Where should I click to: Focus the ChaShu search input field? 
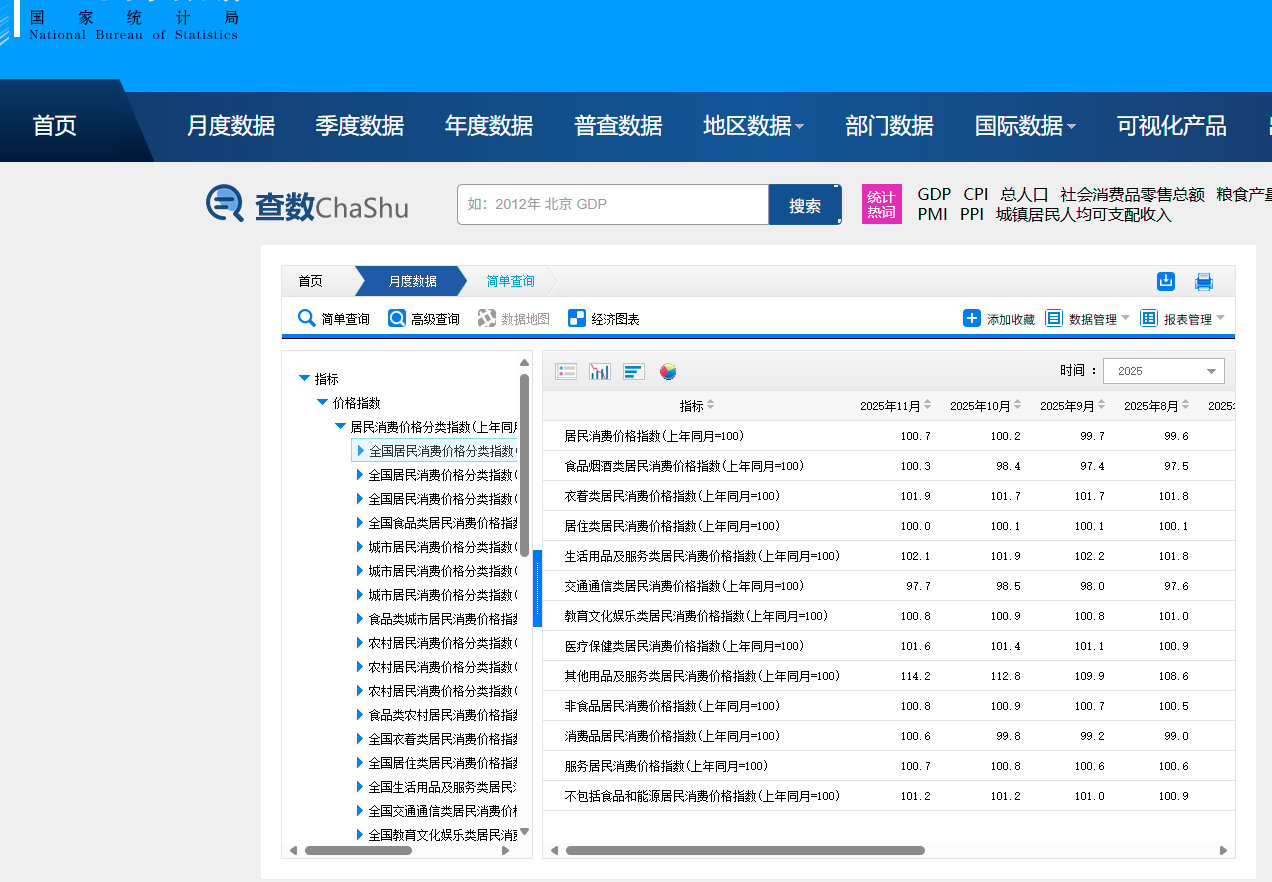coord(613,205)
